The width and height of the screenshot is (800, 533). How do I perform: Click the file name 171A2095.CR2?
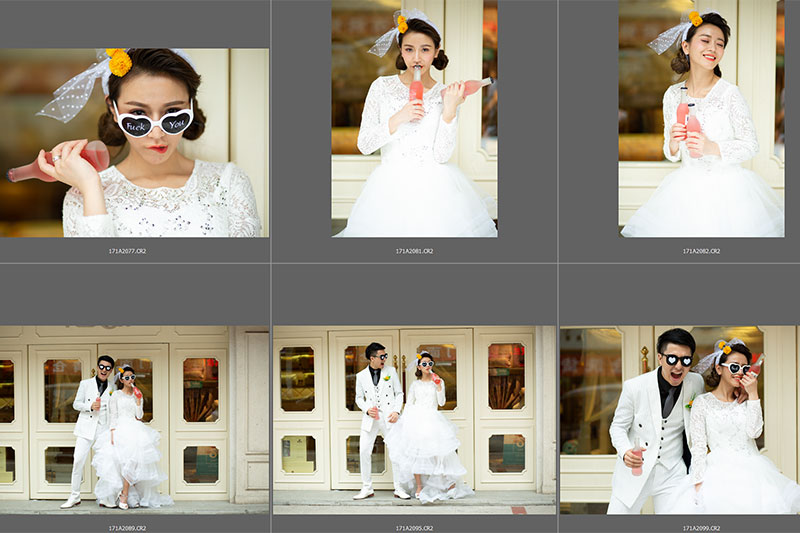[414, 528]
